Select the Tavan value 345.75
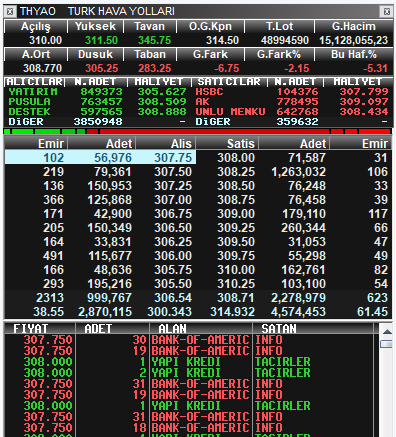Image resolution: width=396 pixels, height=437 pixels. (155, 40)
